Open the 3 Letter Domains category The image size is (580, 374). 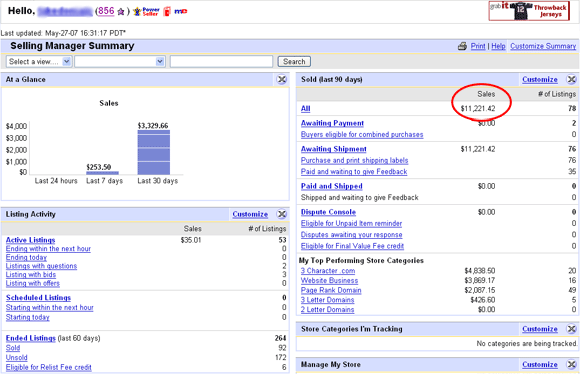327,300
